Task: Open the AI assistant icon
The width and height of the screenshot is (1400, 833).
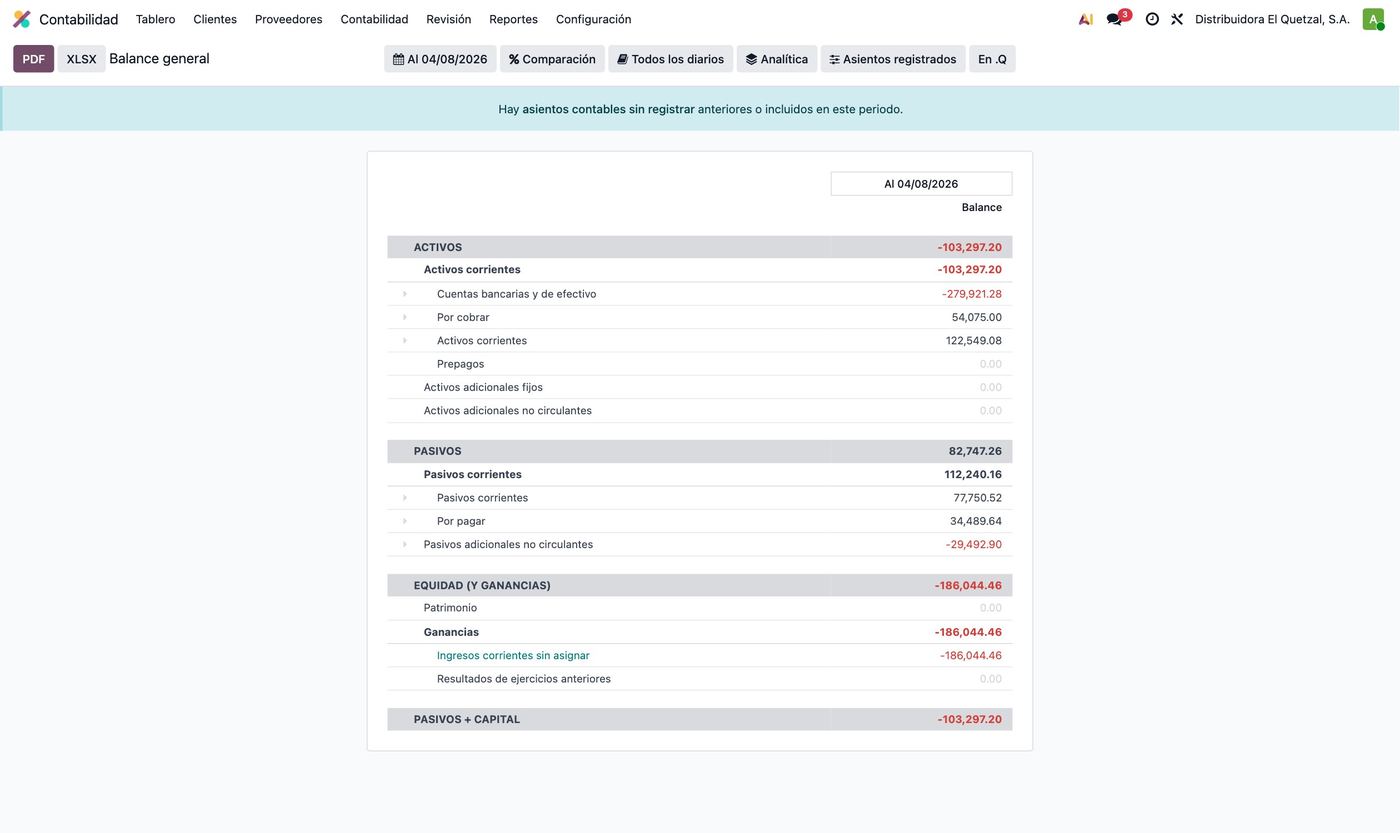Action: (x=1085, y=19)
